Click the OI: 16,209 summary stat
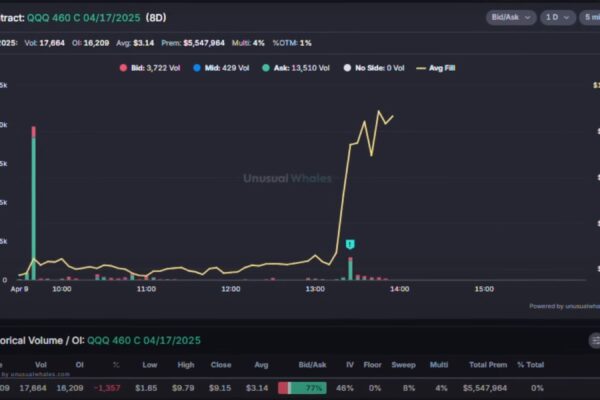 pyautogui.click(x=91, y=43)
